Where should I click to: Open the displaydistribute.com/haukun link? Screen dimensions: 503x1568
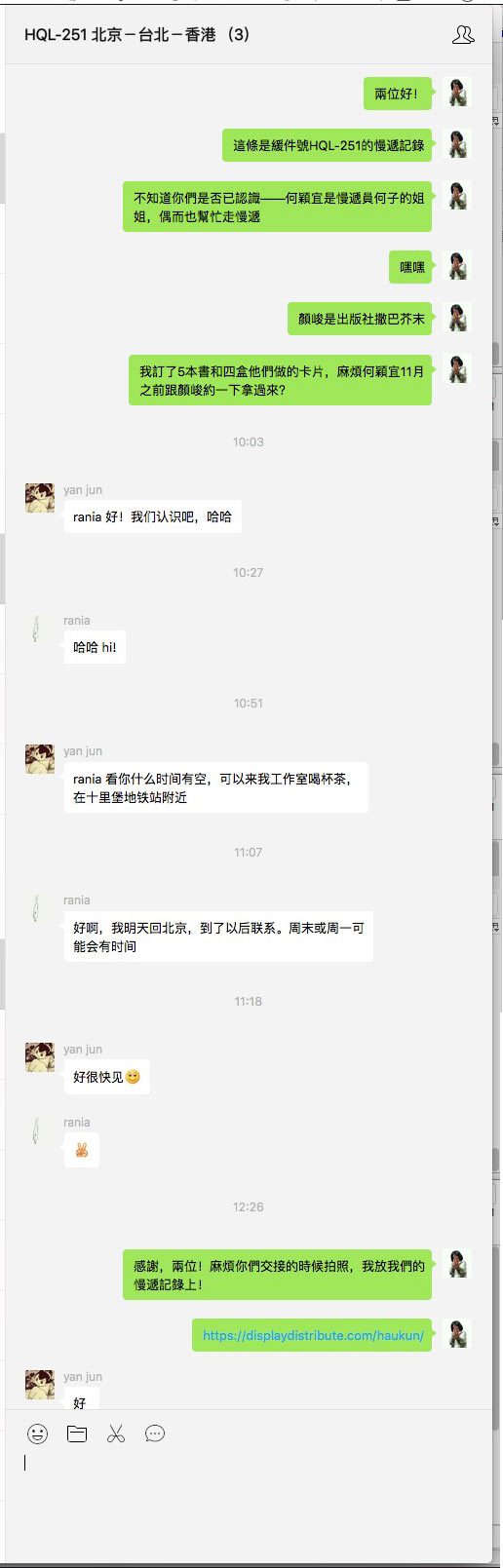(x=313, y=1335)
